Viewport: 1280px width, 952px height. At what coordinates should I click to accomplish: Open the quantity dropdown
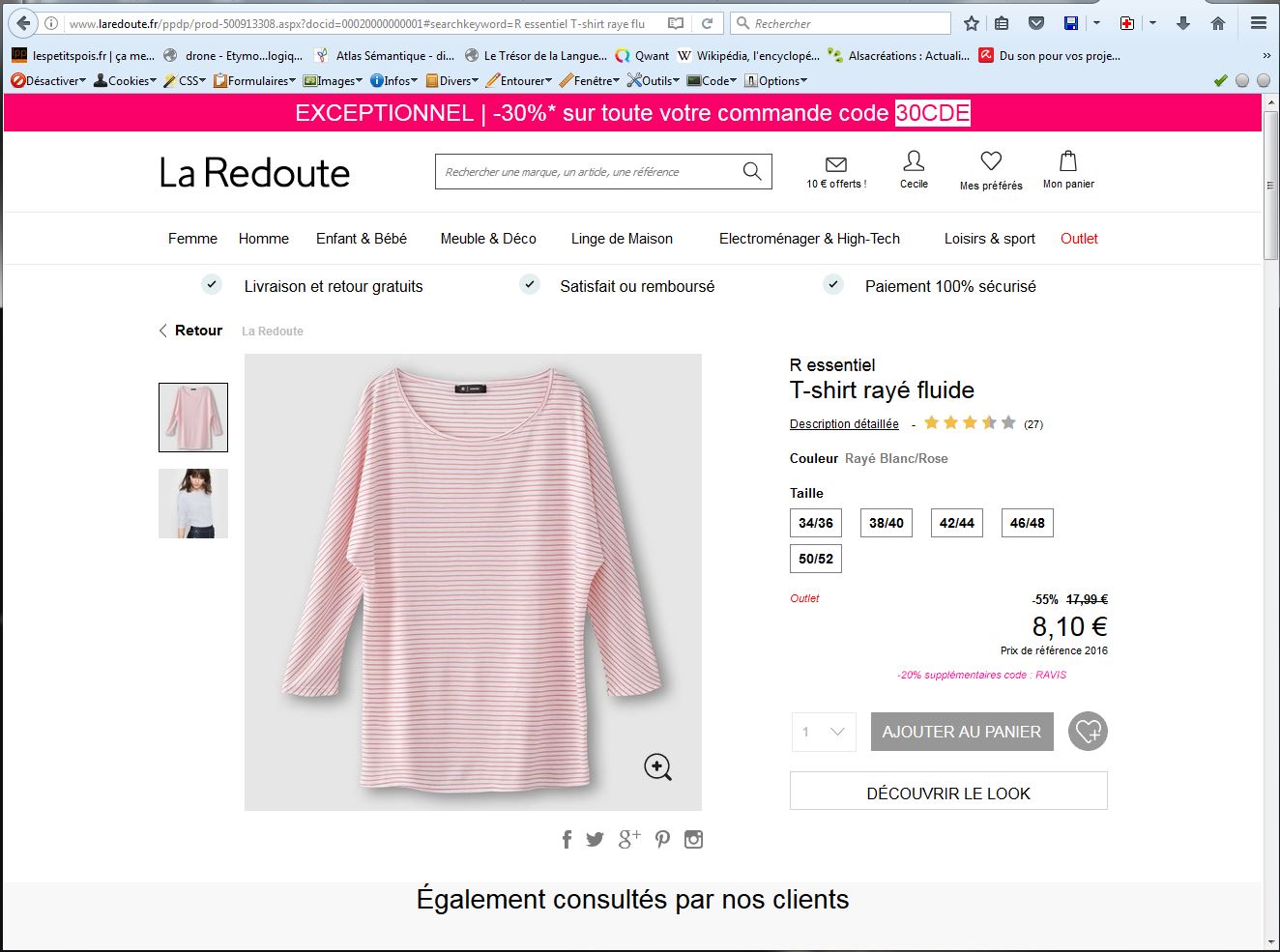[824, 732]
